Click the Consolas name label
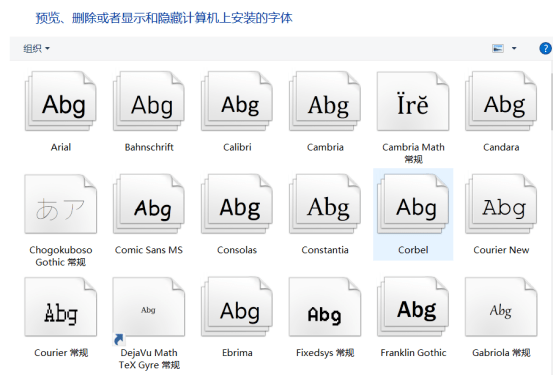Viewport: 554px width, 376px height. point(237,250)
